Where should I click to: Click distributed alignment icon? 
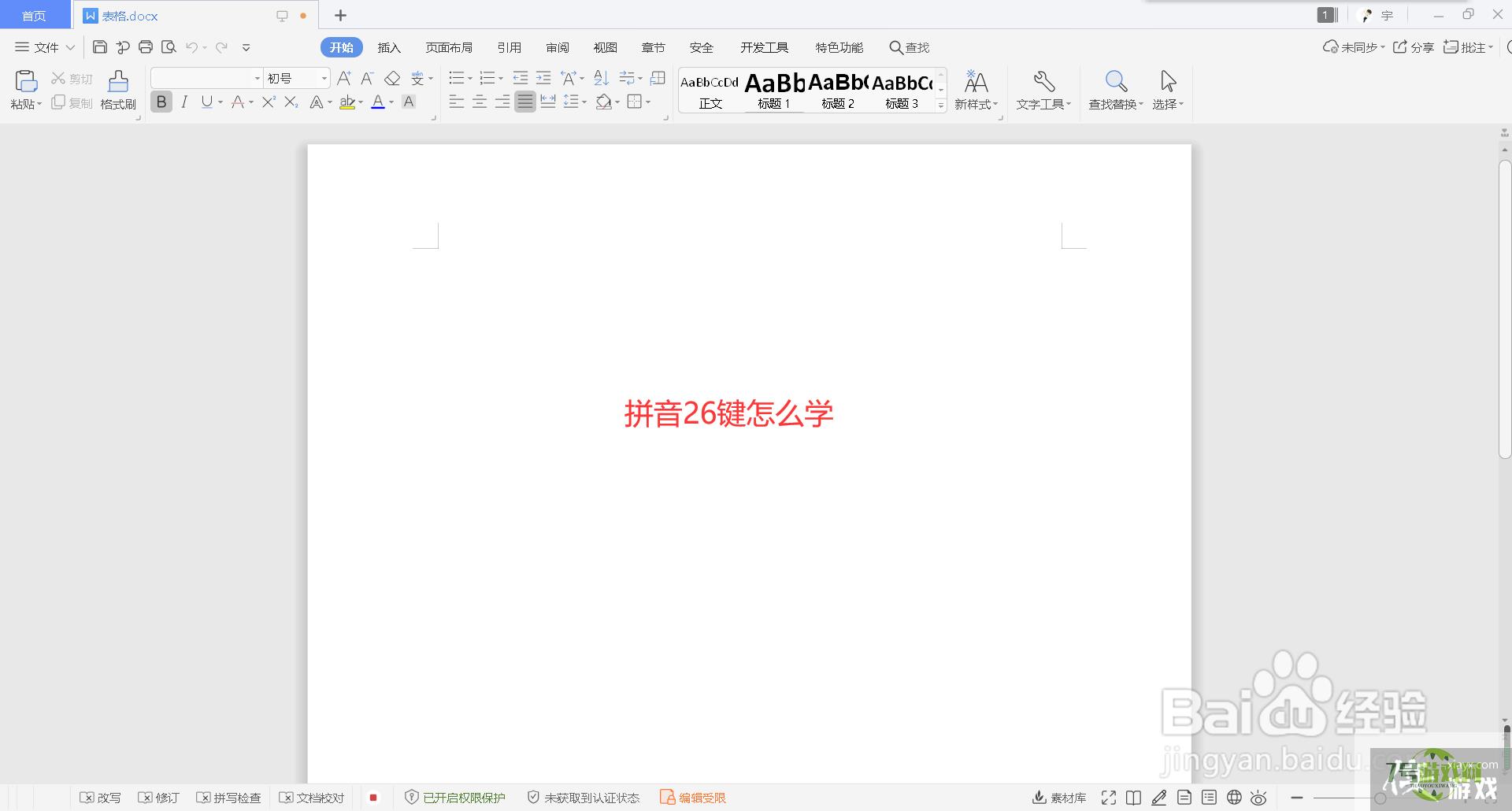tap(548, 102)
